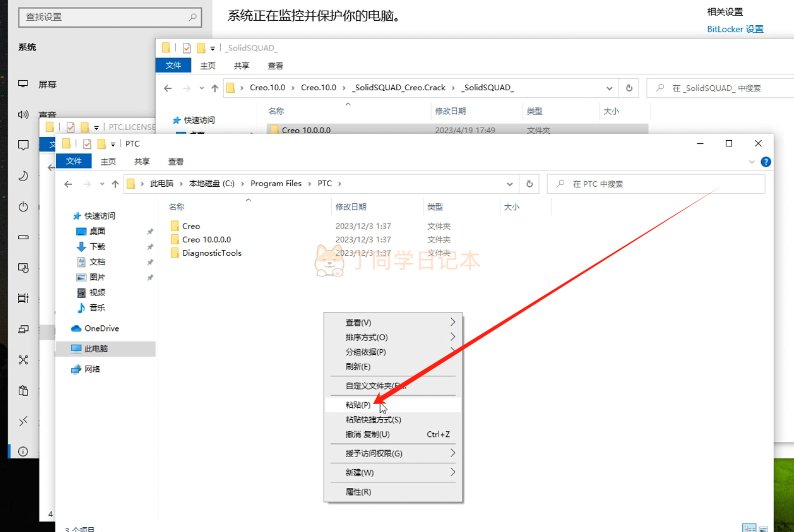Select the Creo folder icon

[x=174, y=226]
